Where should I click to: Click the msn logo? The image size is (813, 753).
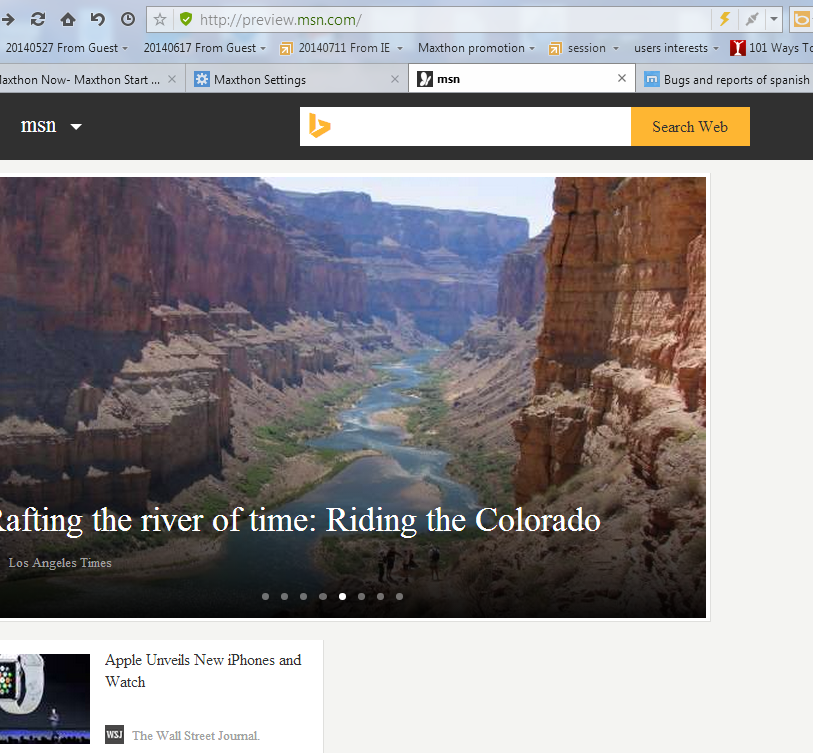(38, 125)
